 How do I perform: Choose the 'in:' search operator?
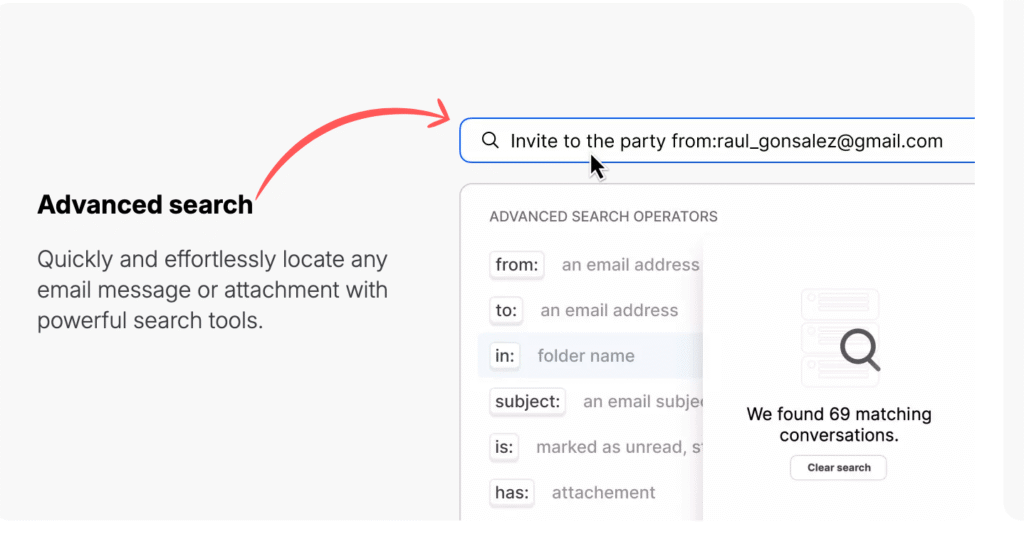click(504, 356)
